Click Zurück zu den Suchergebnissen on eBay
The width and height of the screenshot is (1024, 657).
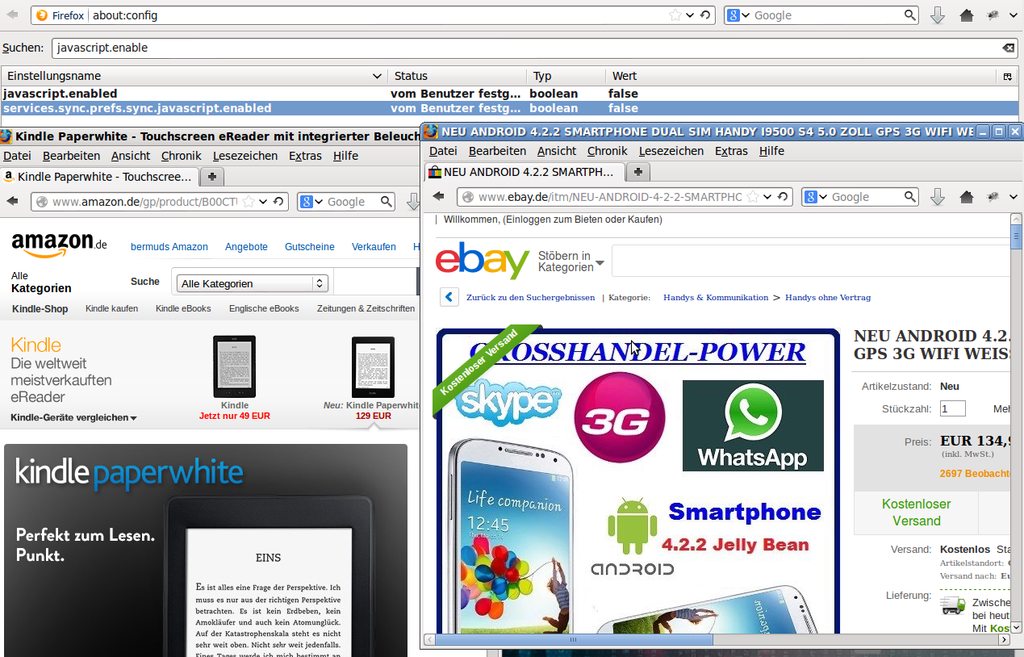(x=530, y=297)
